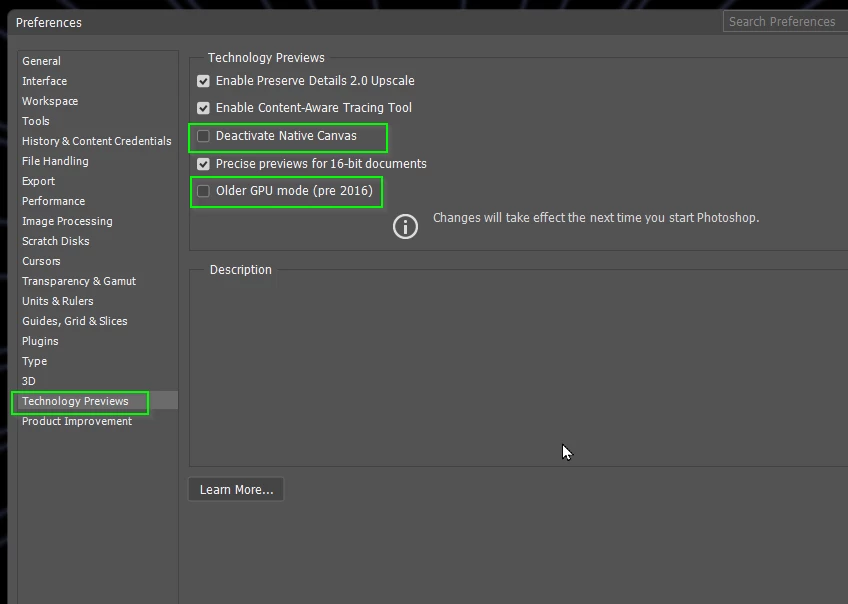
Task: Click the info icon beside restart notice
Action: click(405, 226)
